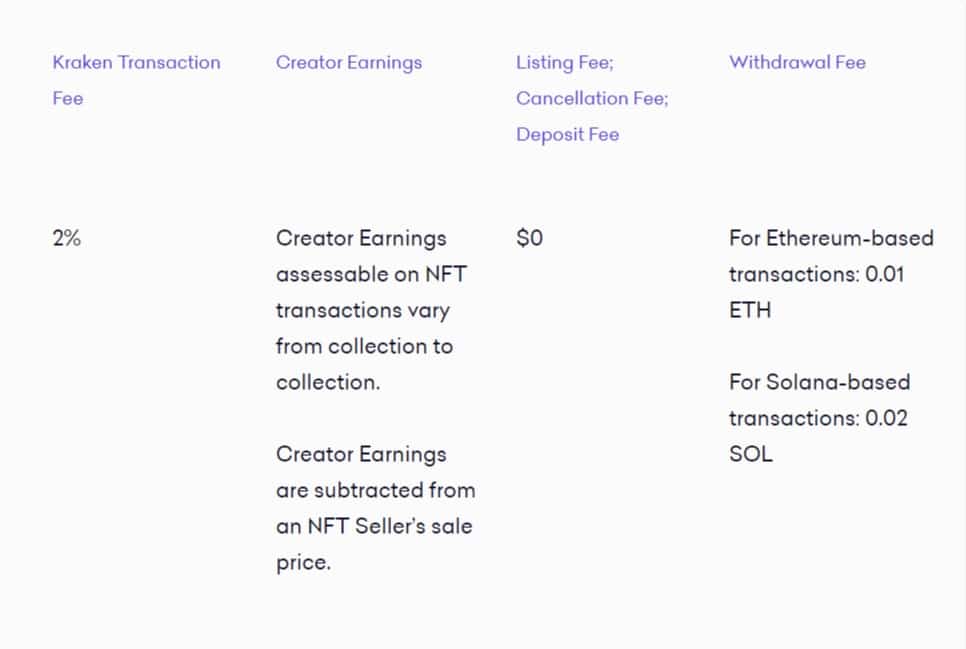Click the Kraken Transaction Fee column header
This screenshot has width=966, height=649.
(136, 63)
